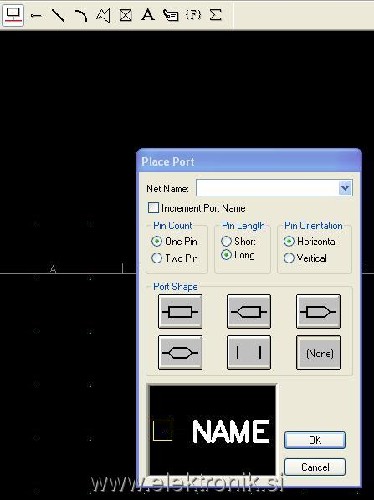Choose the right-pointing arrow port shape
Image resolution: width=374 pixels, height=500 pixels.
tap(318, 312)
